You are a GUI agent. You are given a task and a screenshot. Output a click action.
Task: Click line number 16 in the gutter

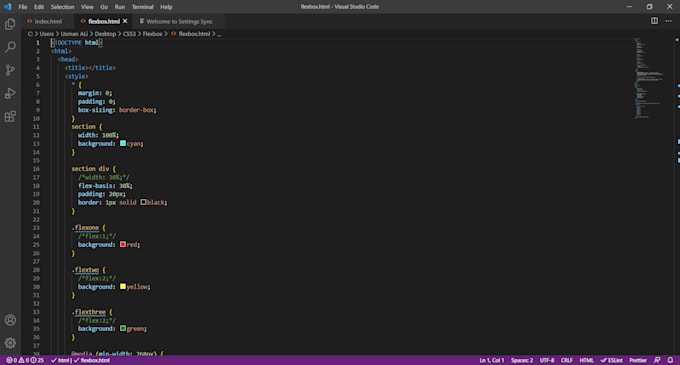36,169
